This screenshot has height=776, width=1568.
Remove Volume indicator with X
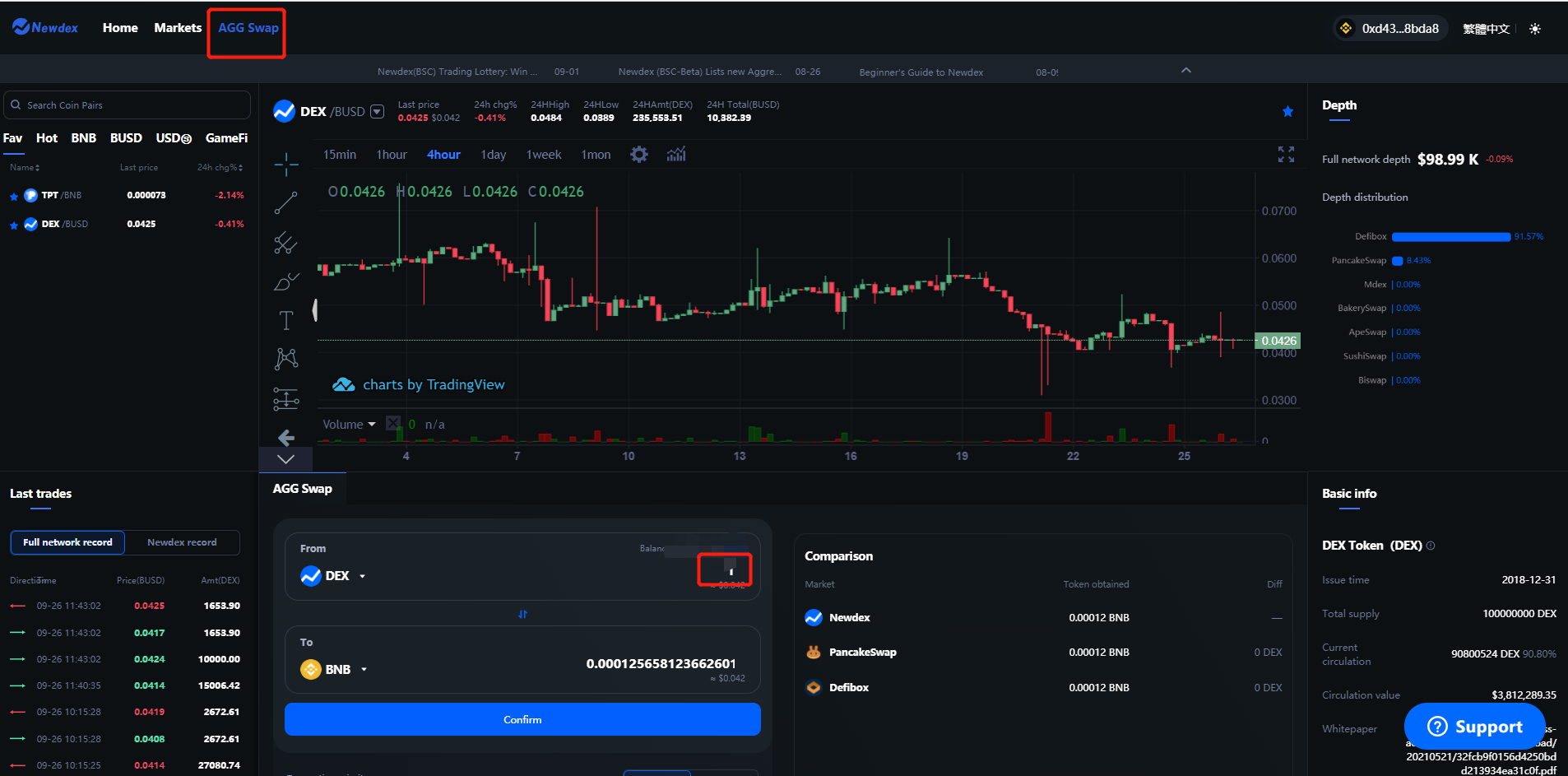pyautogui.click(x=393, y=424)
